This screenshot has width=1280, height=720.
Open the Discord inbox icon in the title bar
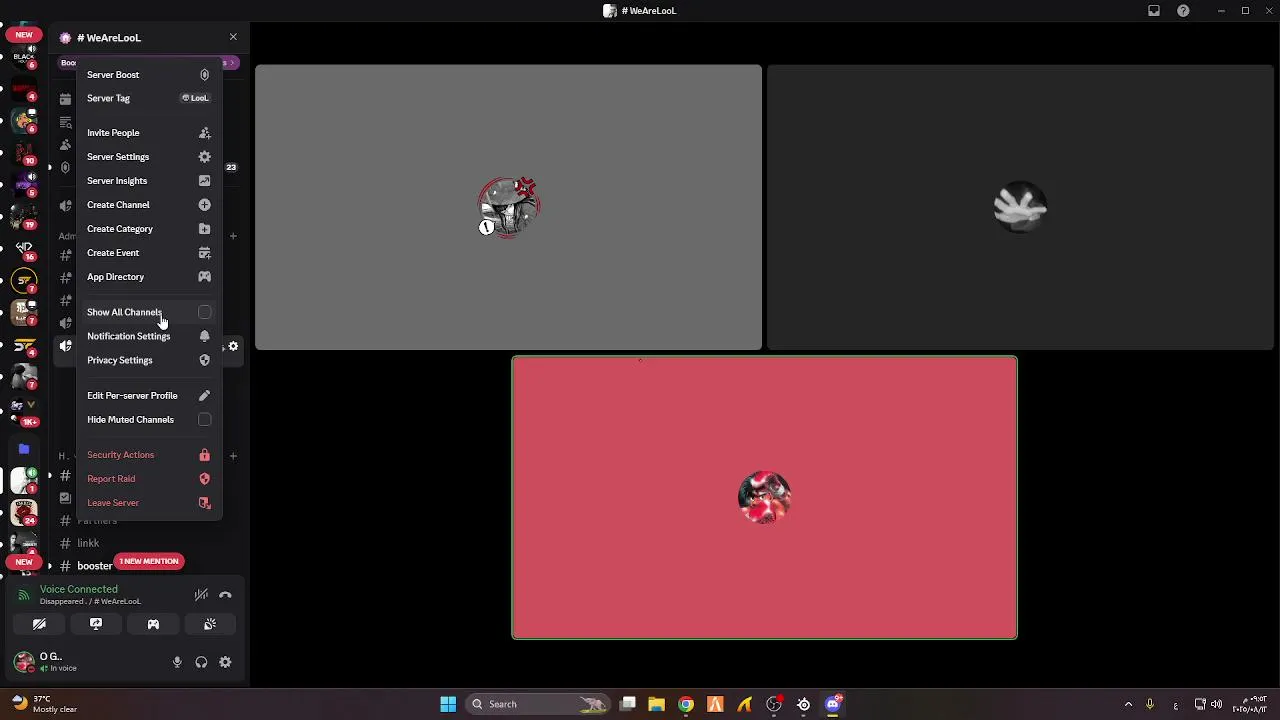click(x=1154, y=11)
